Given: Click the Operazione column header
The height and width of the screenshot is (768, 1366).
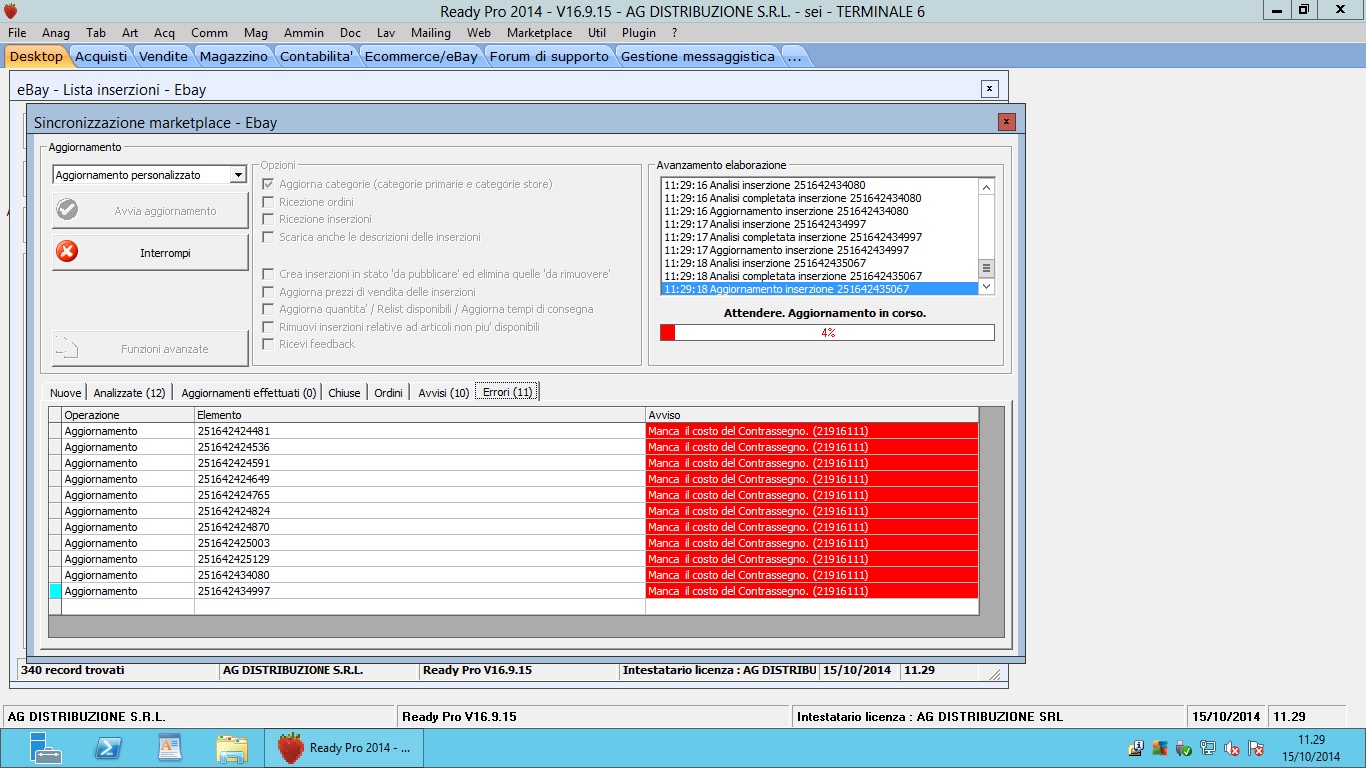Looking at the screenshot, I should tap(128, 415).
